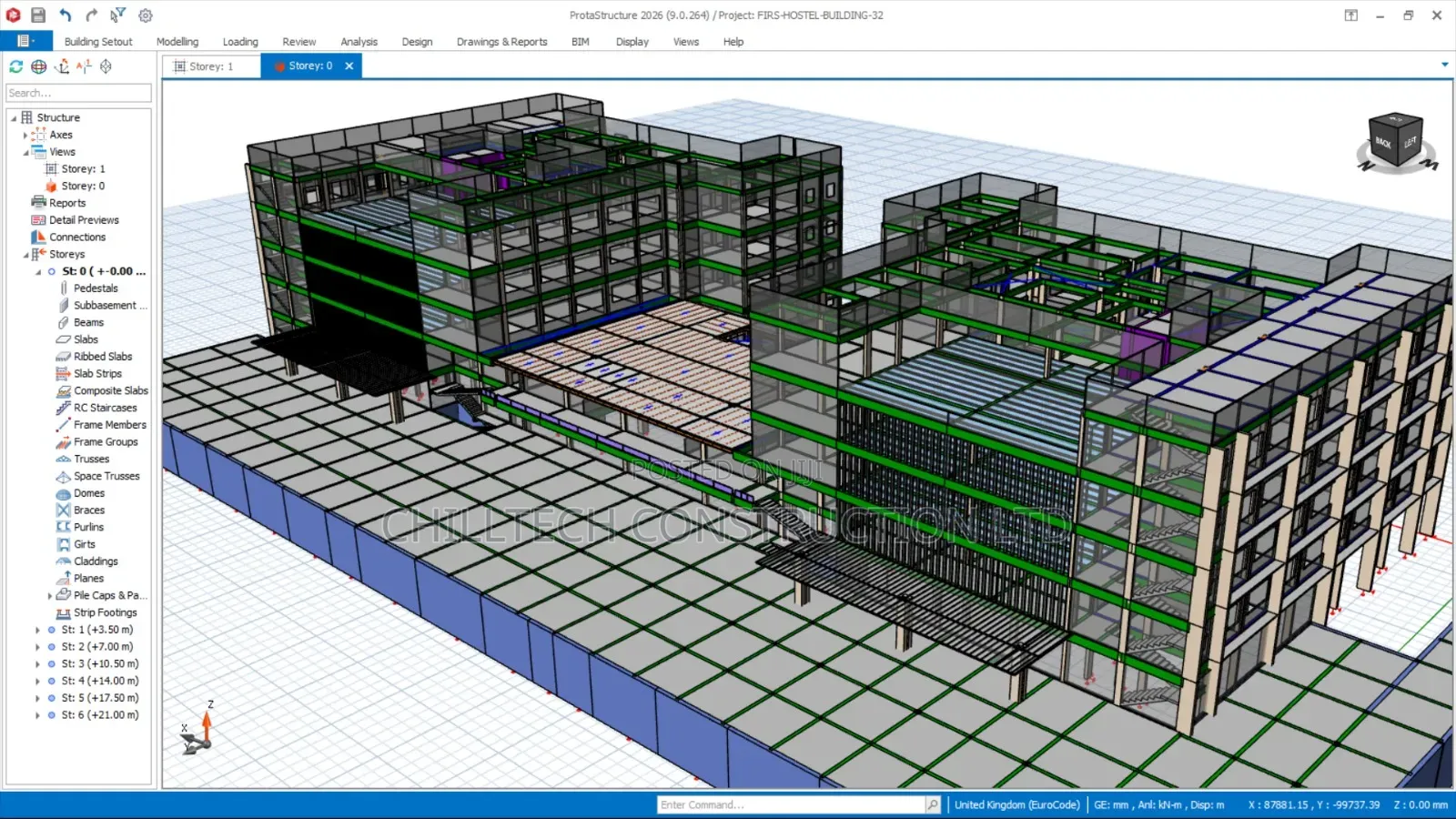Expand the St: 4 (+14.00 m) node

tap(37, 681)
